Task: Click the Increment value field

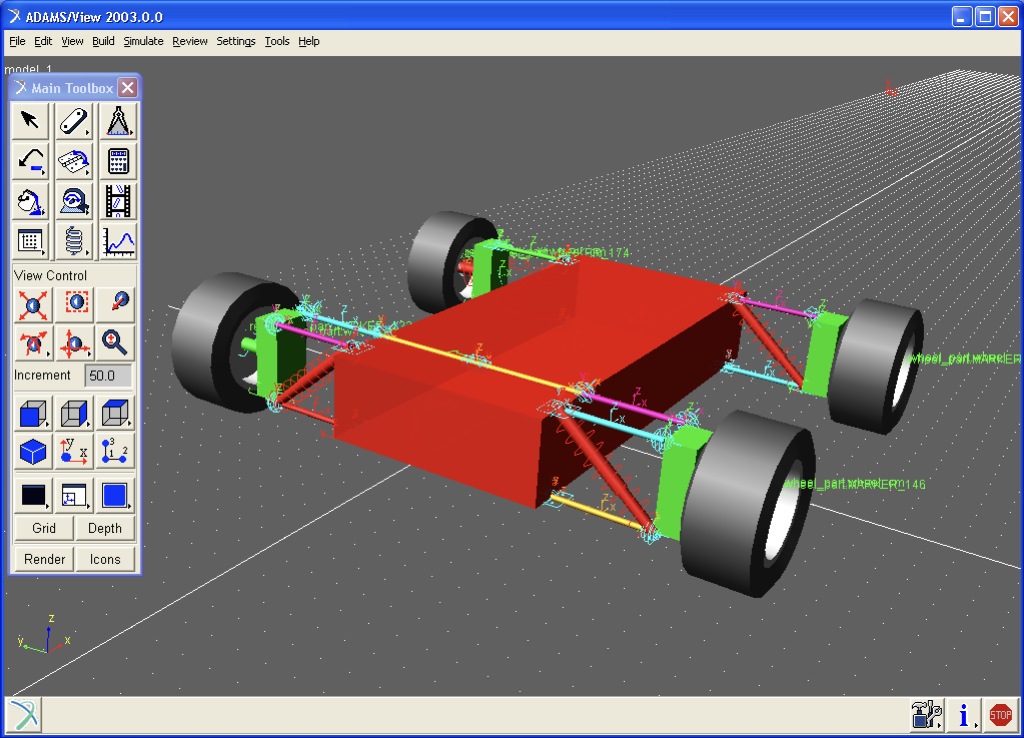Action: coord(108,376)
